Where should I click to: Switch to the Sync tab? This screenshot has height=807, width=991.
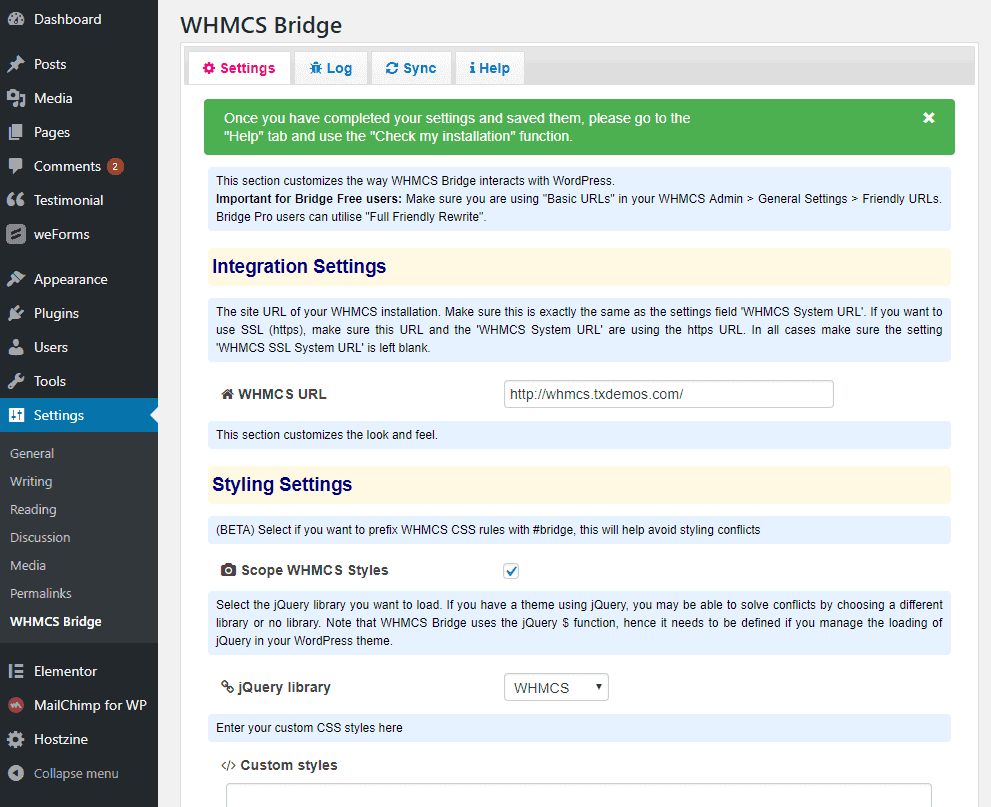(x=411, y=68)
